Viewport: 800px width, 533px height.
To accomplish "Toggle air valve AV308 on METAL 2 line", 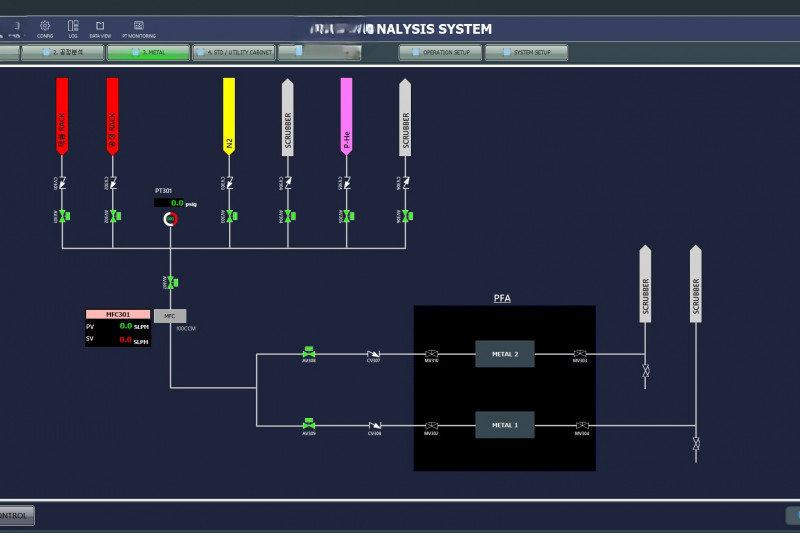I will tap(309, 353).
